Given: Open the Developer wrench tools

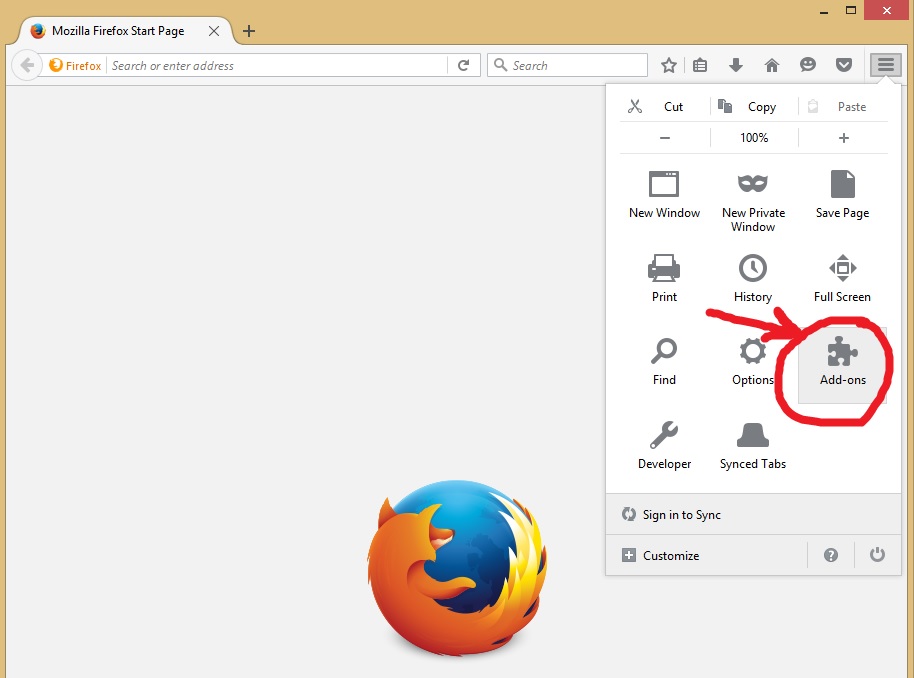Looking at the screenshot, I should 664,447.
